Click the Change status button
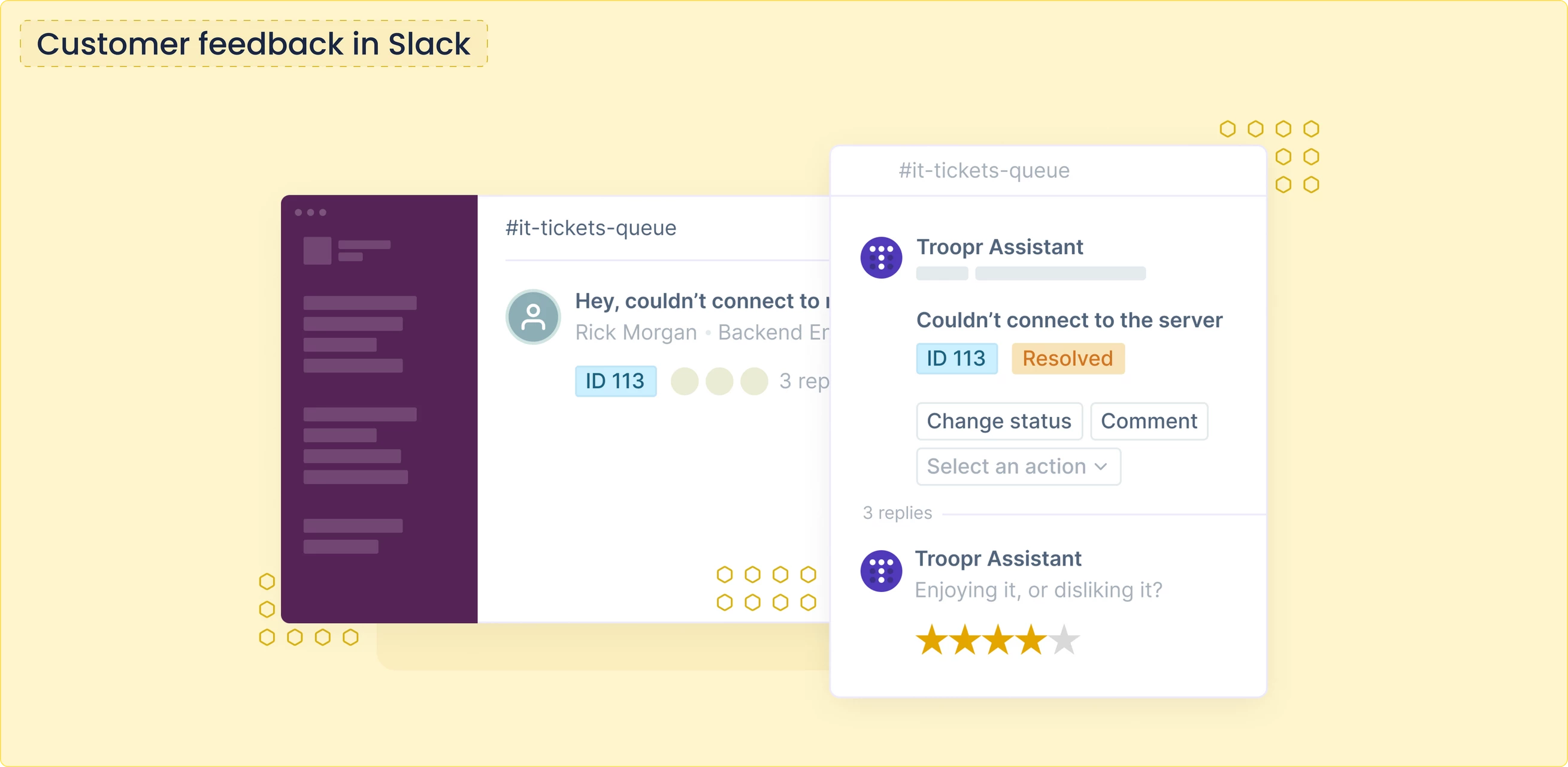The width and height of the screenshot is (1568, 767). [999, 421]
